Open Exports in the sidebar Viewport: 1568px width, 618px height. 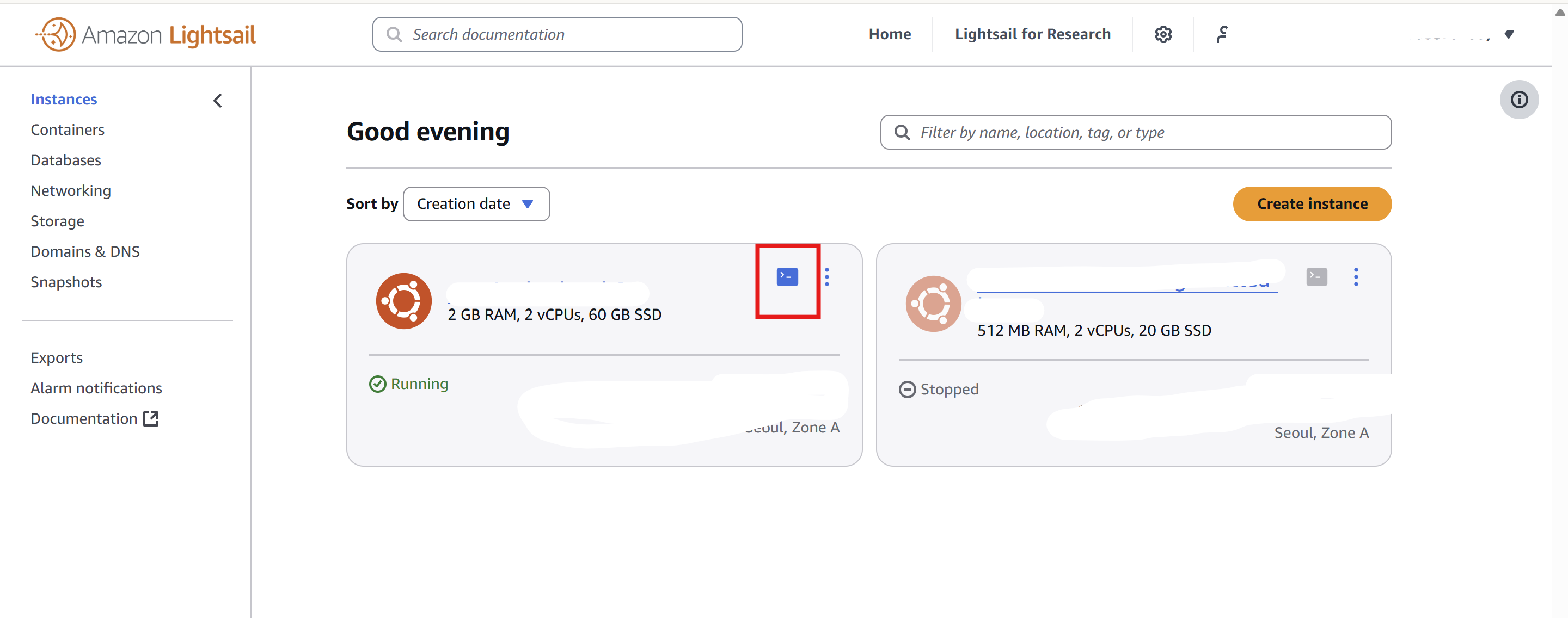click(x=57, y=357)
